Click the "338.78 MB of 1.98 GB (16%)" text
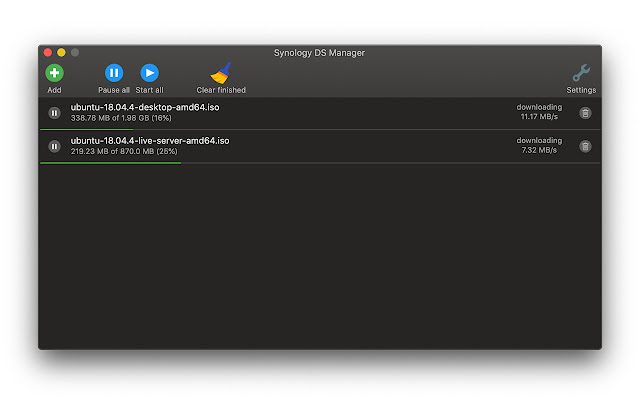The height and width of the screenshot is (400, 640). coord(121,118)
